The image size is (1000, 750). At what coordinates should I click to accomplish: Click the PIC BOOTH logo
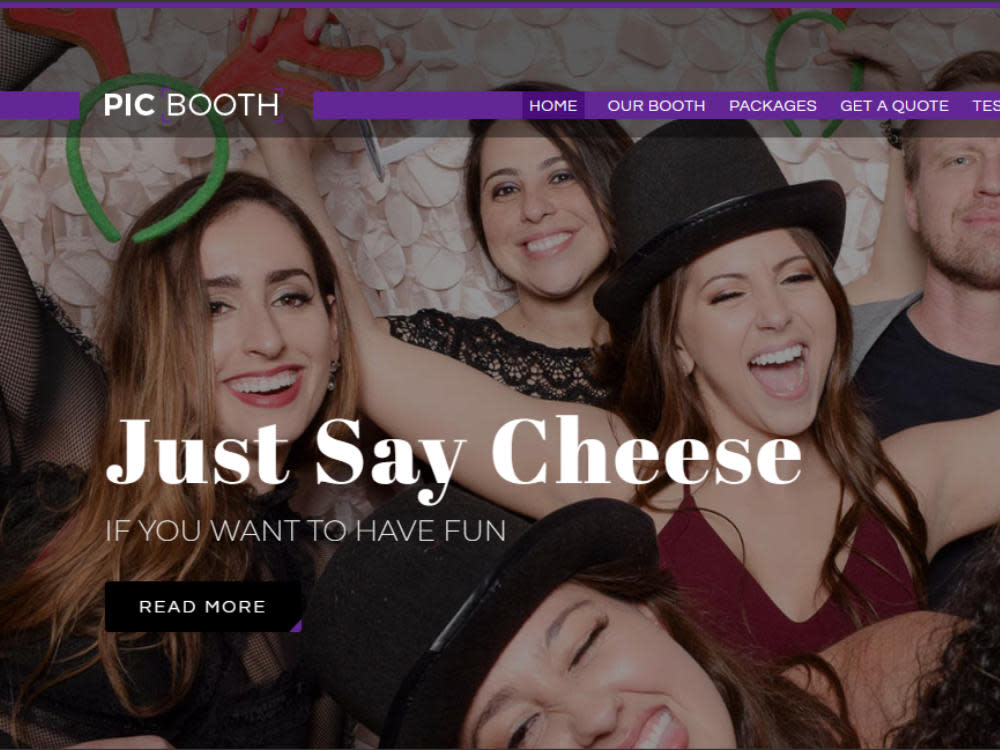[x=193, y=105]
